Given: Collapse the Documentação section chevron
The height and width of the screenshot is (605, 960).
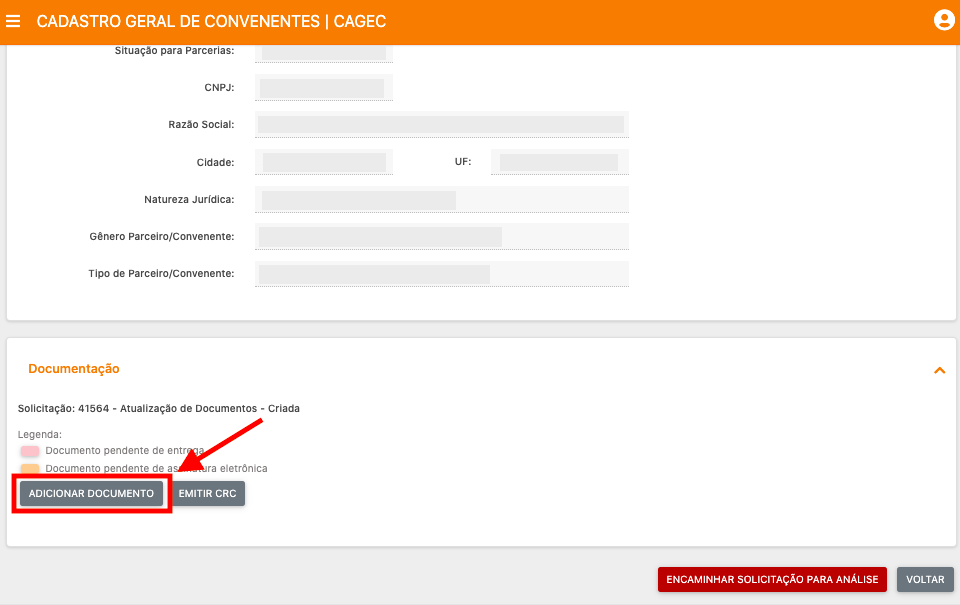Looking at the screenshot, I should click(x=939, y=370).
